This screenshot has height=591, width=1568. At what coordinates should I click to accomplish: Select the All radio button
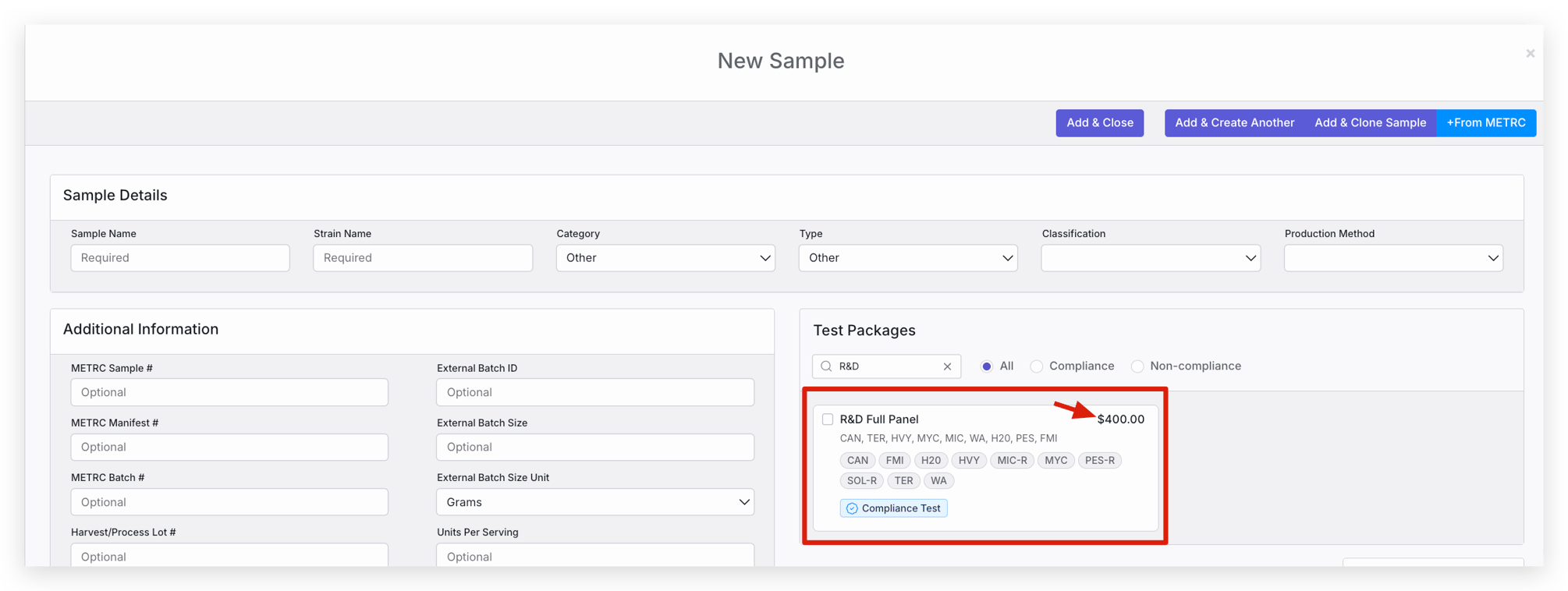pyautogui.click(x=987, y=366)
